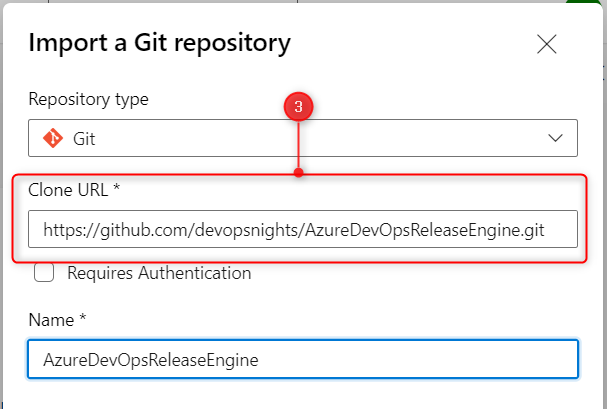Click the "Repository type" label
Image resolution: width=607 pixels, height=409 pixels.
click(89, 100)
